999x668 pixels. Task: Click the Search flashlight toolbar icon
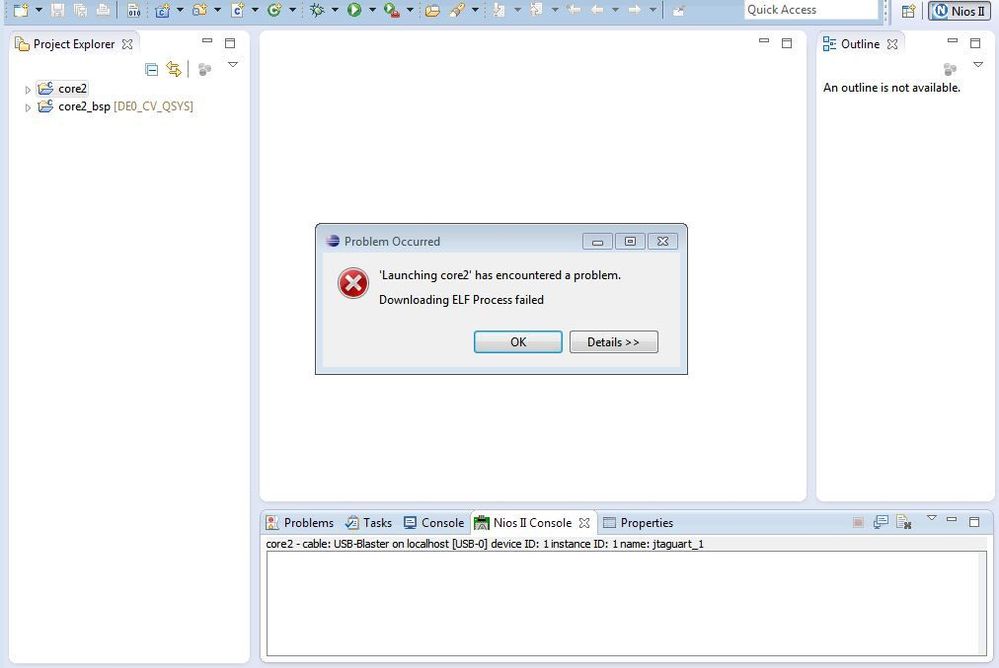point(457,10)
